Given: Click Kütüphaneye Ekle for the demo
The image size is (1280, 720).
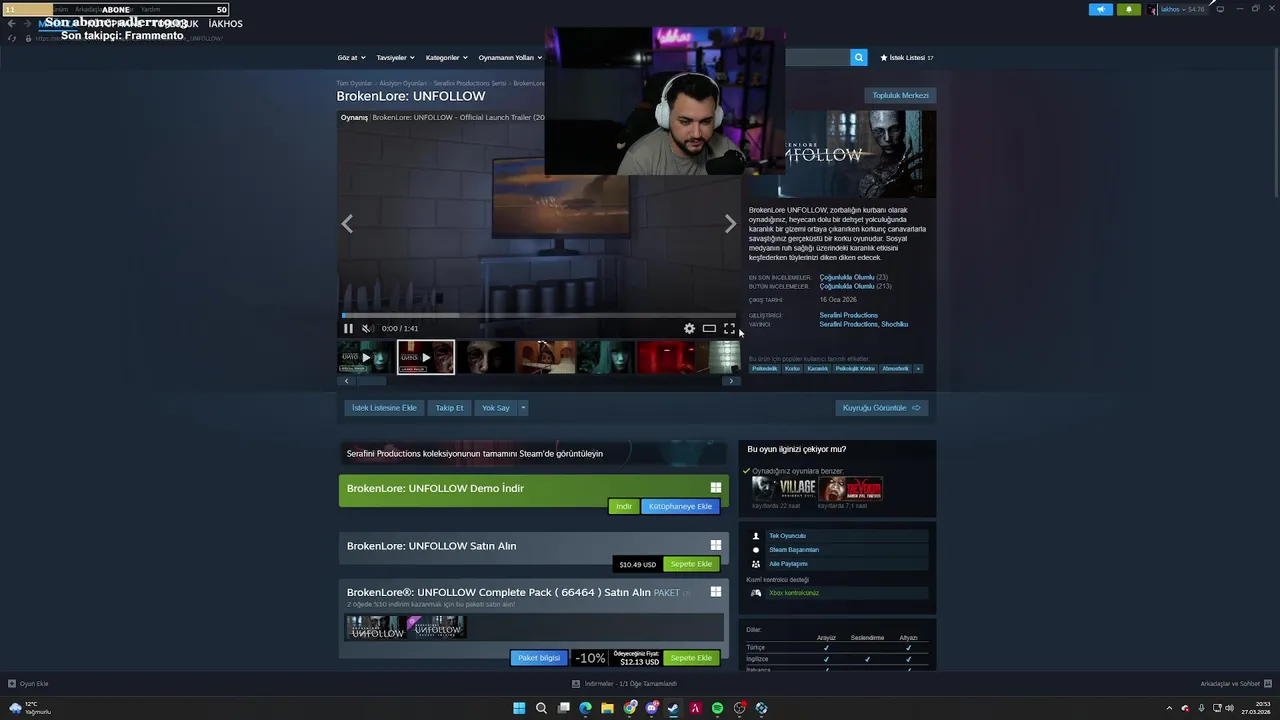Looking at the screenshot, I should 680,506.
